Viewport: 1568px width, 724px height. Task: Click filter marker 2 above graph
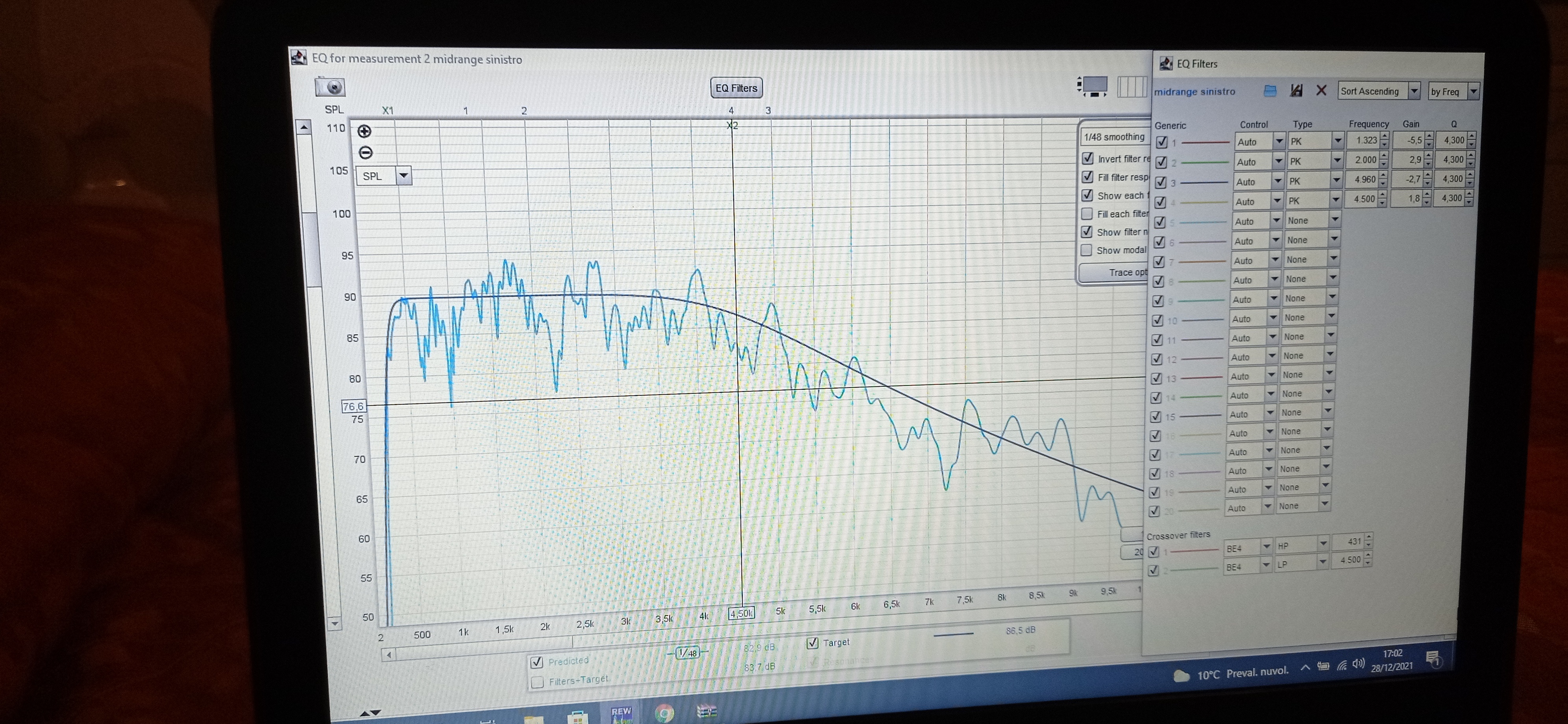tap(523, 111)
